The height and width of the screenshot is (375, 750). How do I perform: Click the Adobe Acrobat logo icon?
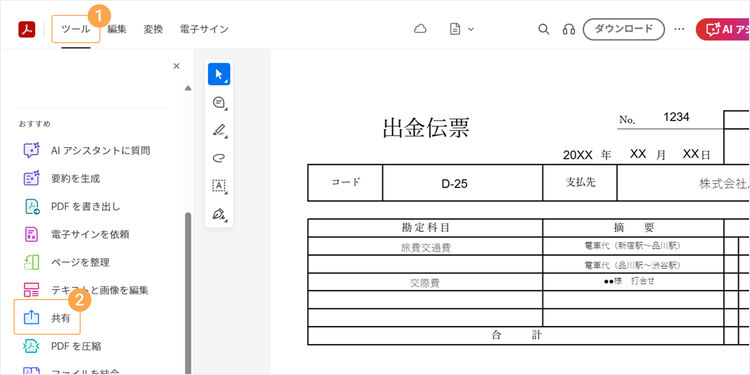(x=27, y=30)
